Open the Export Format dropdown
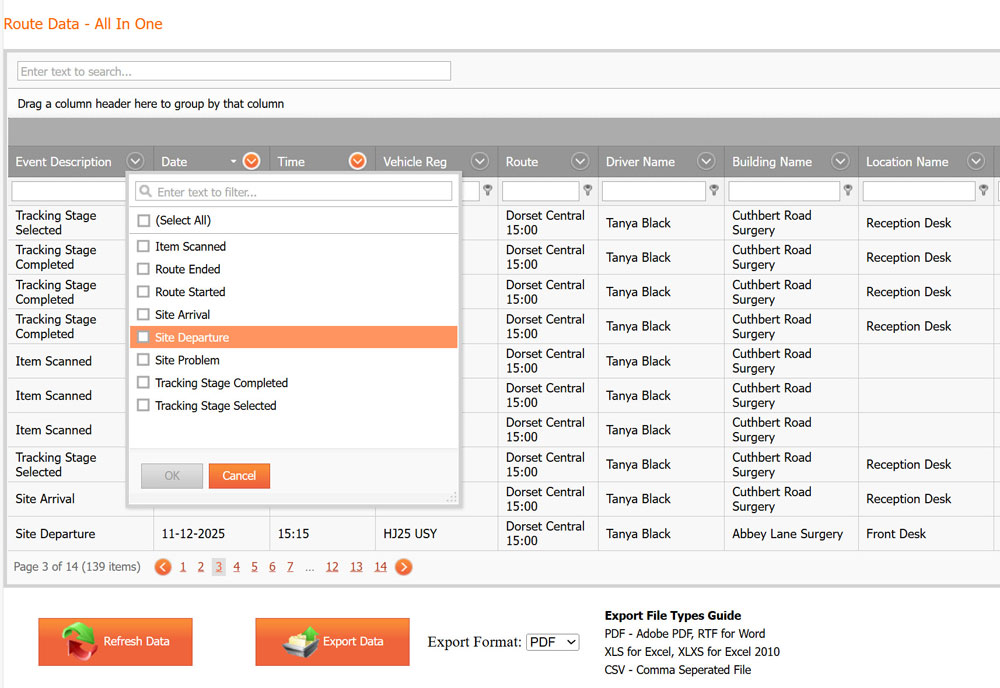1000x688 pixels. pyautogui.click(x=552, y=642)
